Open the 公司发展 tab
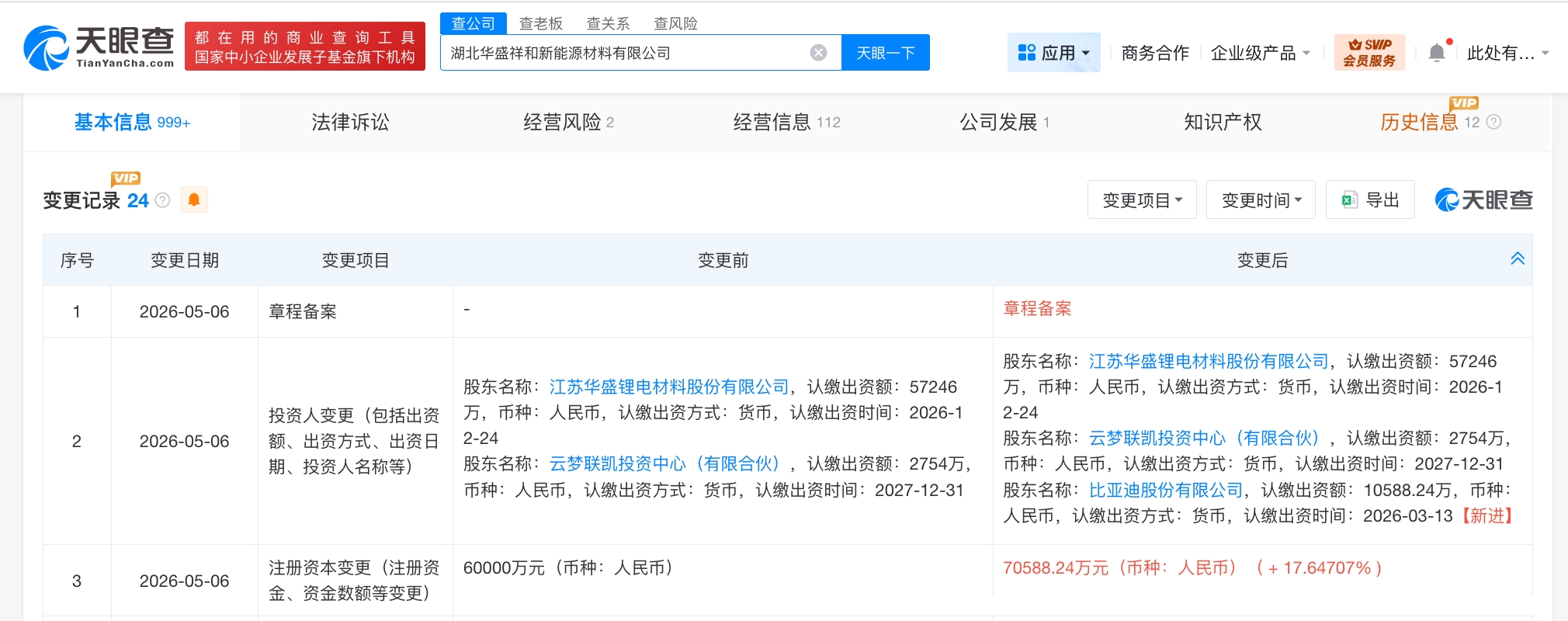This screenshot has width=1568, height=621. point(1004,122)
